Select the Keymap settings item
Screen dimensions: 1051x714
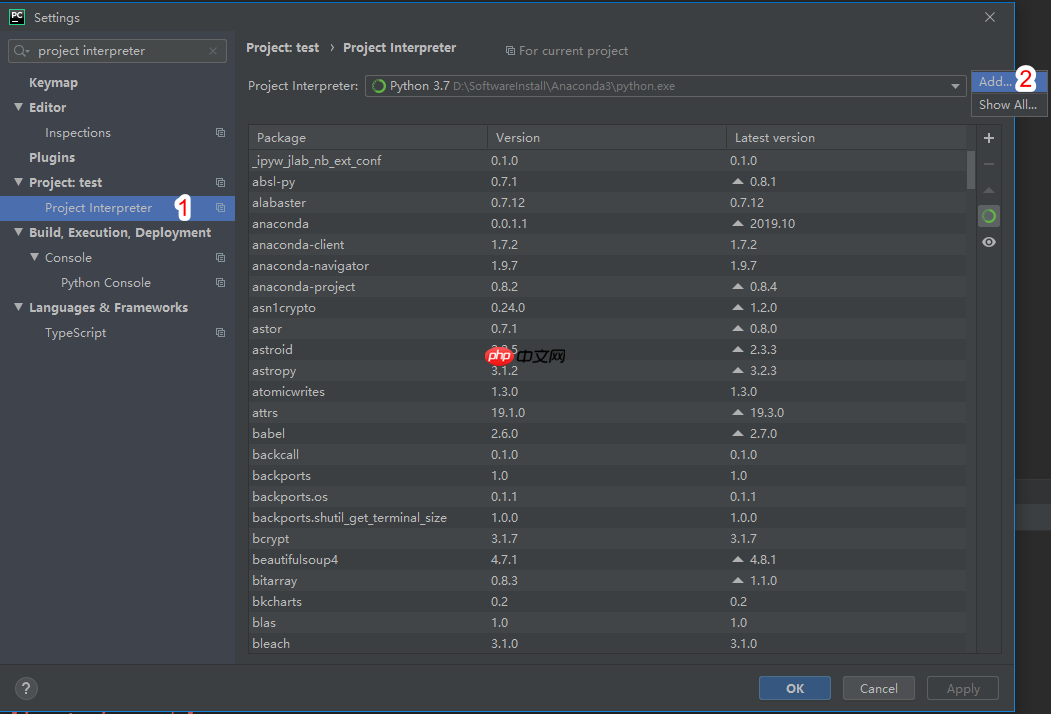pos(53,83)
